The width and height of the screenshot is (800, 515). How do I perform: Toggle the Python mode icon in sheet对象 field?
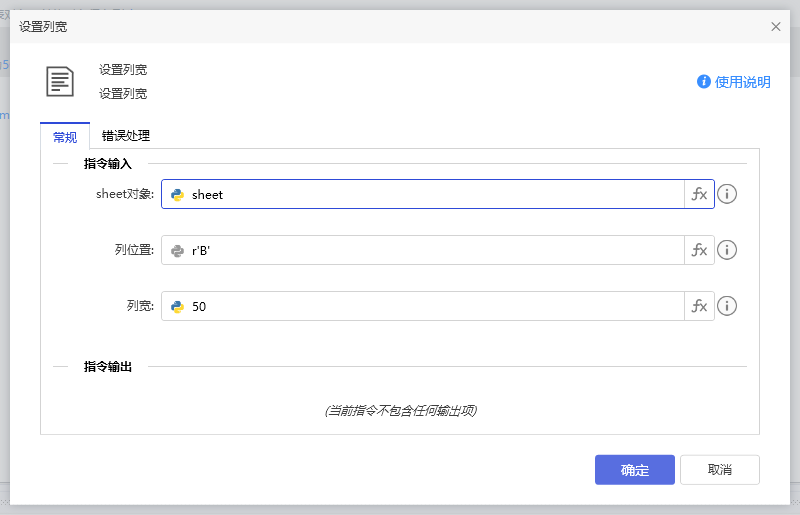pyautogui.click(x=177, y=195)
